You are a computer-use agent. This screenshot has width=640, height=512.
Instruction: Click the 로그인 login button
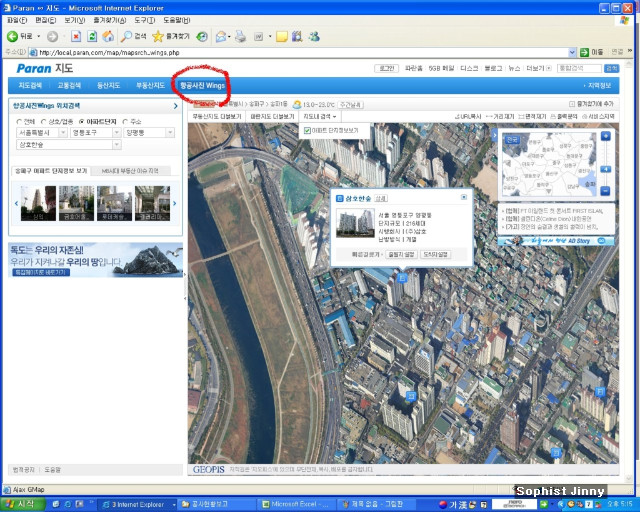tap(387, 68)
